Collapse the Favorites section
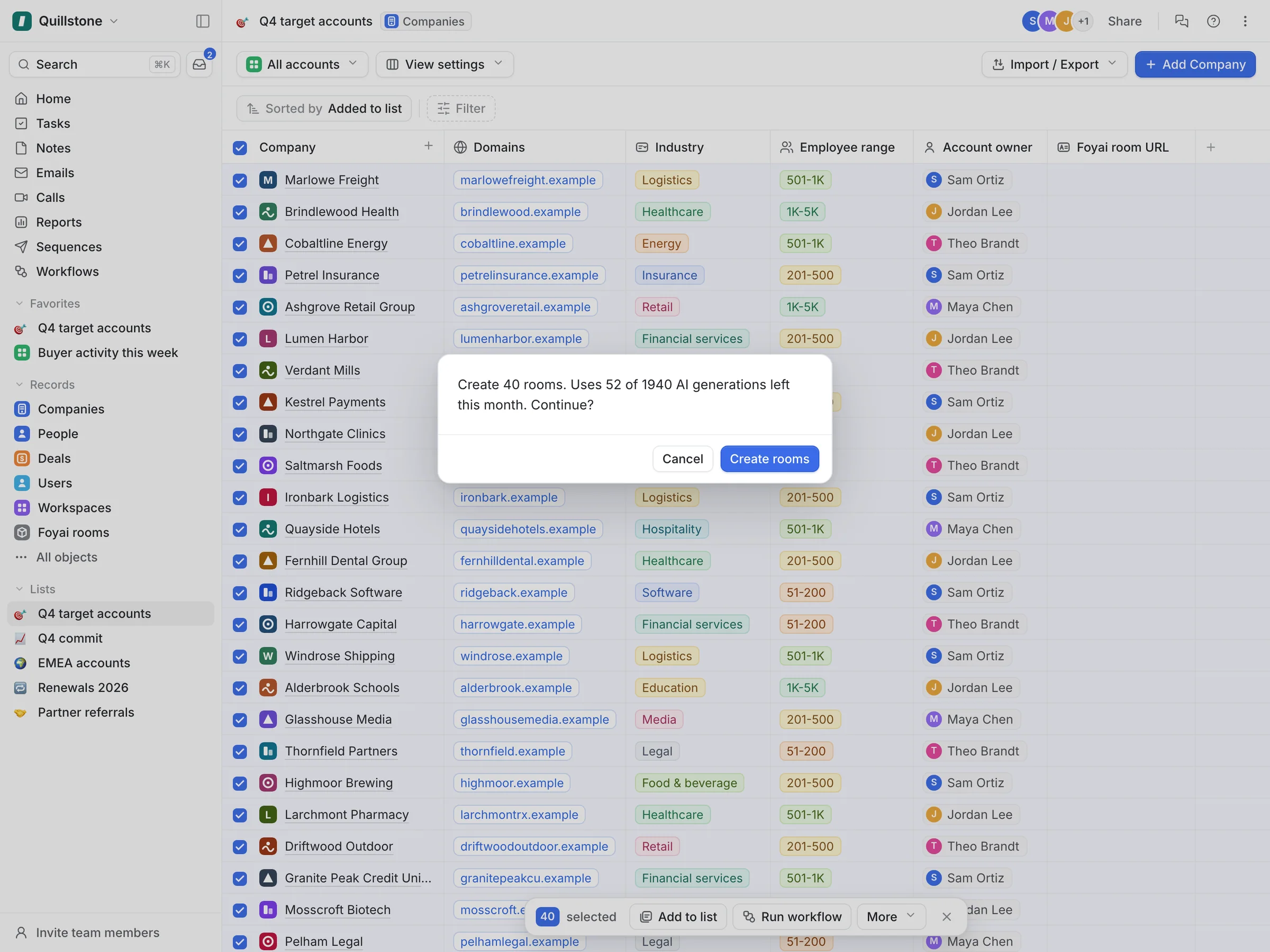 pyautogui.click(x=48, y=303)
